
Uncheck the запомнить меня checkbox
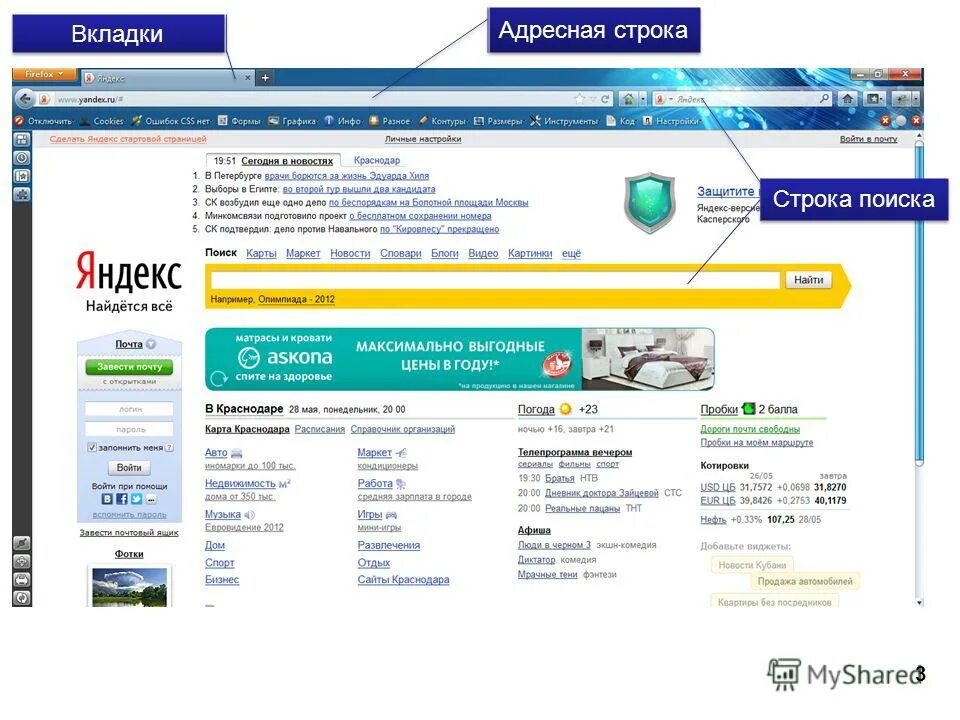[92, 448]
